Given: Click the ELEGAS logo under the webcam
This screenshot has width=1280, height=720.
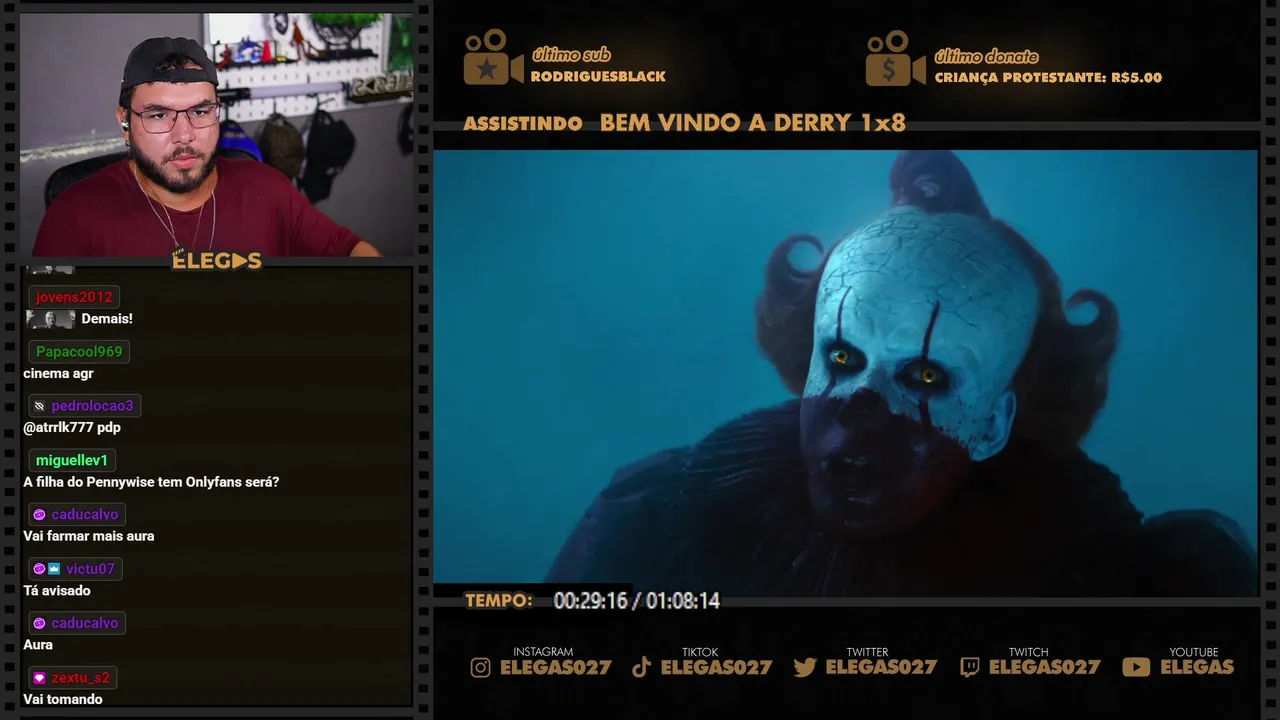Looking at the screenshot, I should pos(217,261).
